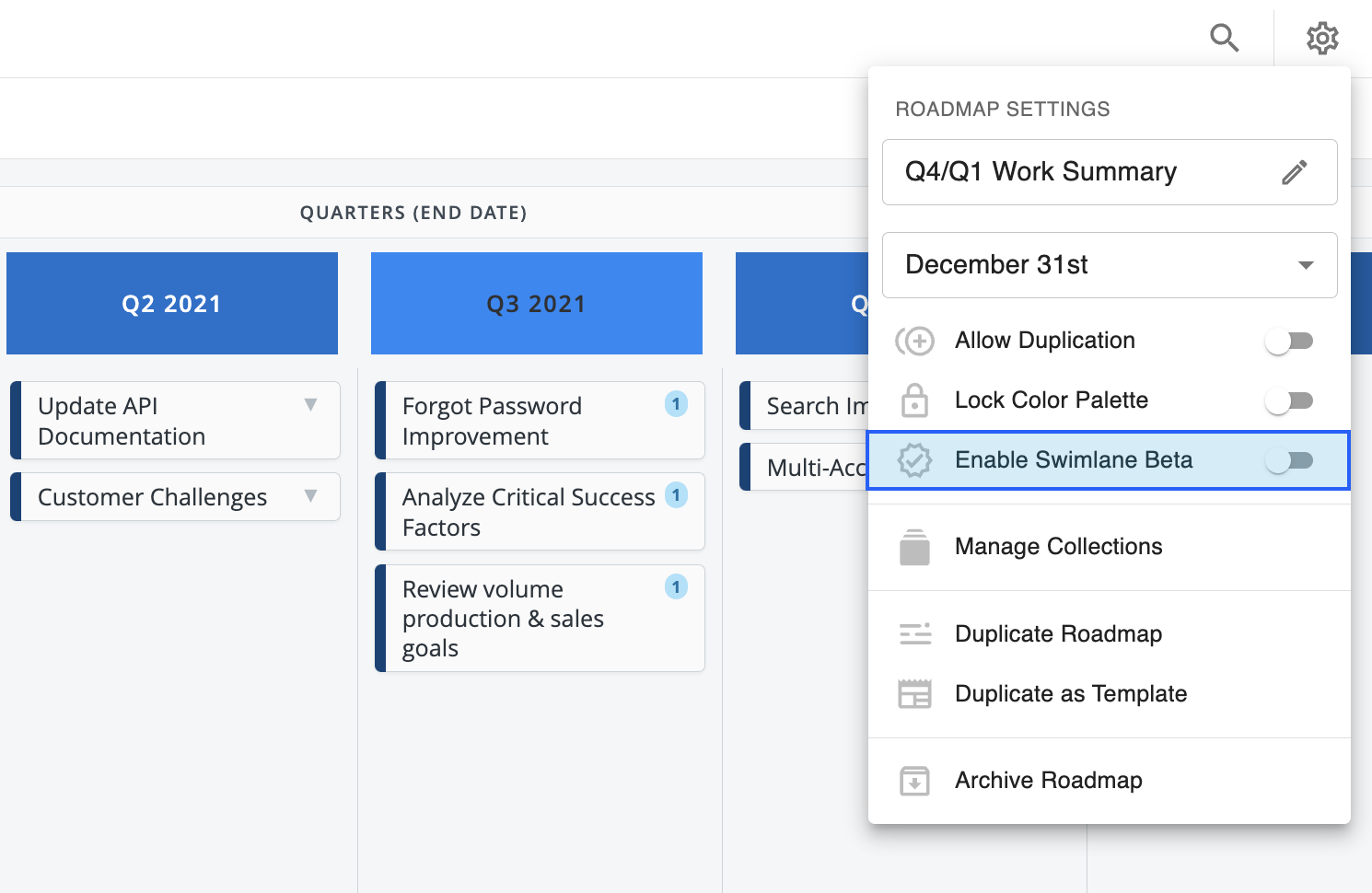
Task: Enable the Swimlane Beta toggle
Action: [1288, 460]
